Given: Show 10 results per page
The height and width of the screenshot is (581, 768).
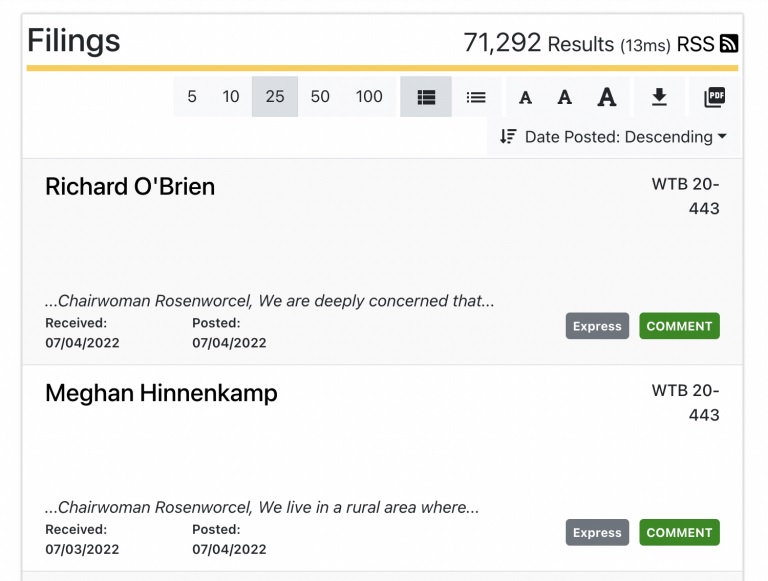Looking at the screenshot, I should [x=231, y=97].
